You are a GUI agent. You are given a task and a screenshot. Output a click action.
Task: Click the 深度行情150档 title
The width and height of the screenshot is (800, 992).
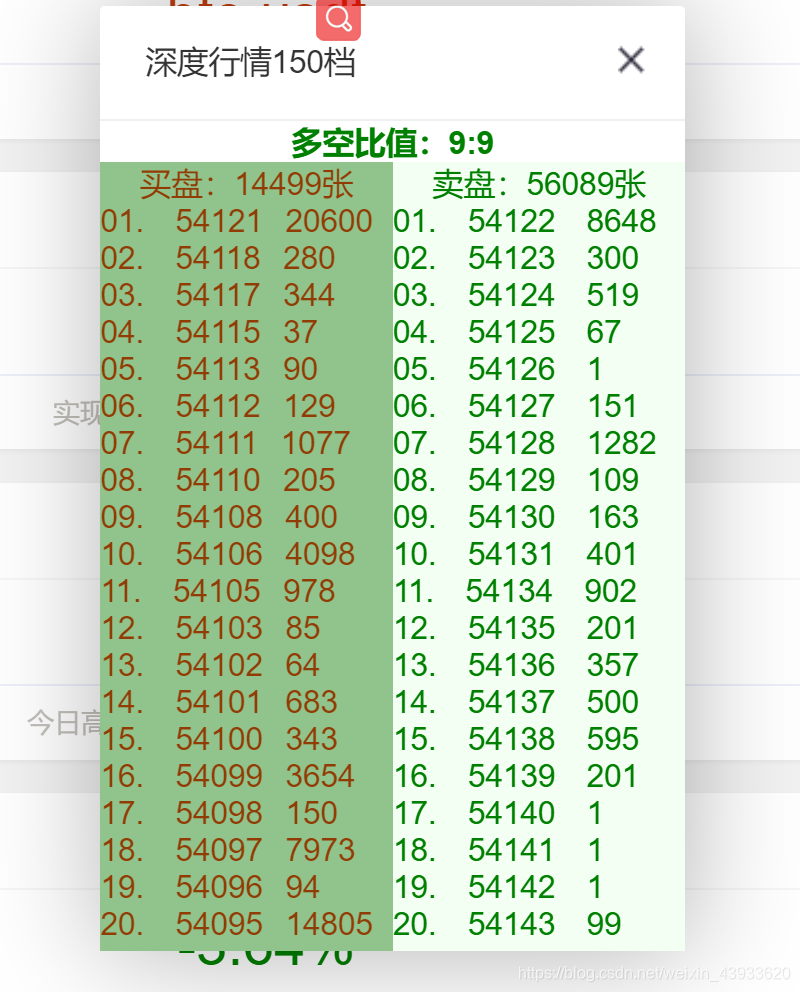[250, 63]
